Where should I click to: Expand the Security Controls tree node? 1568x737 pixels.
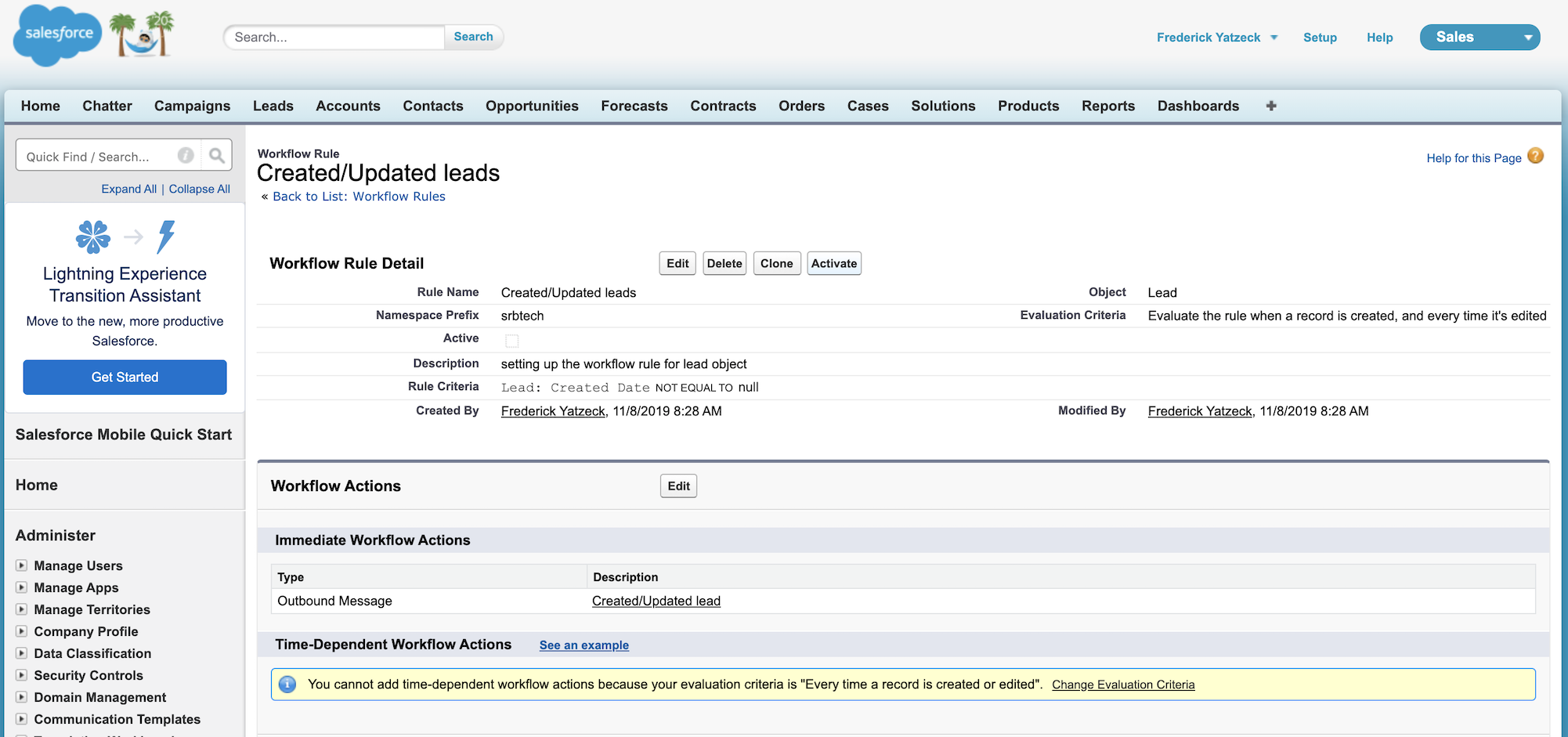point(22,675)
